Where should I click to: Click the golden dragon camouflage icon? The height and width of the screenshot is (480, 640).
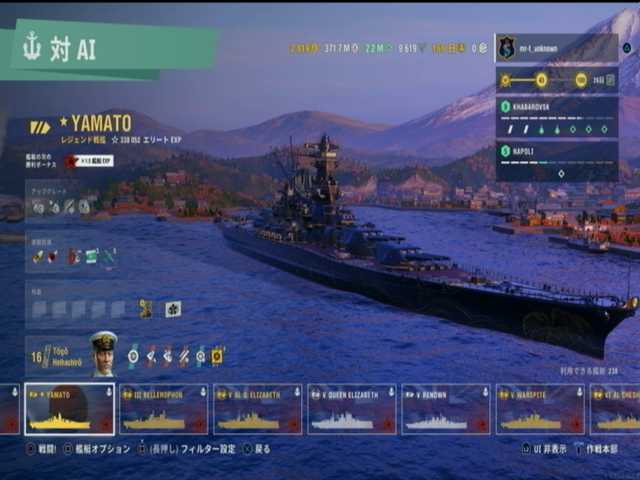point(145,309)
